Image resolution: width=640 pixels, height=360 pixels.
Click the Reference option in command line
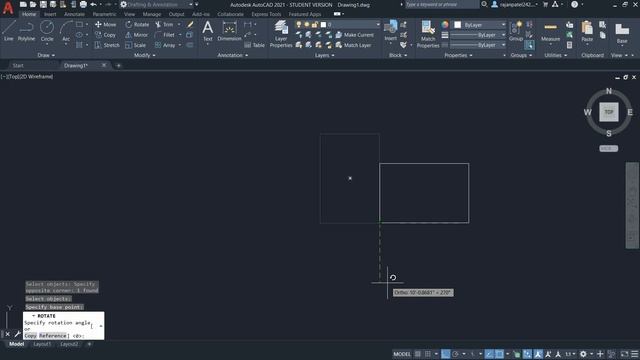coord(53,336)
